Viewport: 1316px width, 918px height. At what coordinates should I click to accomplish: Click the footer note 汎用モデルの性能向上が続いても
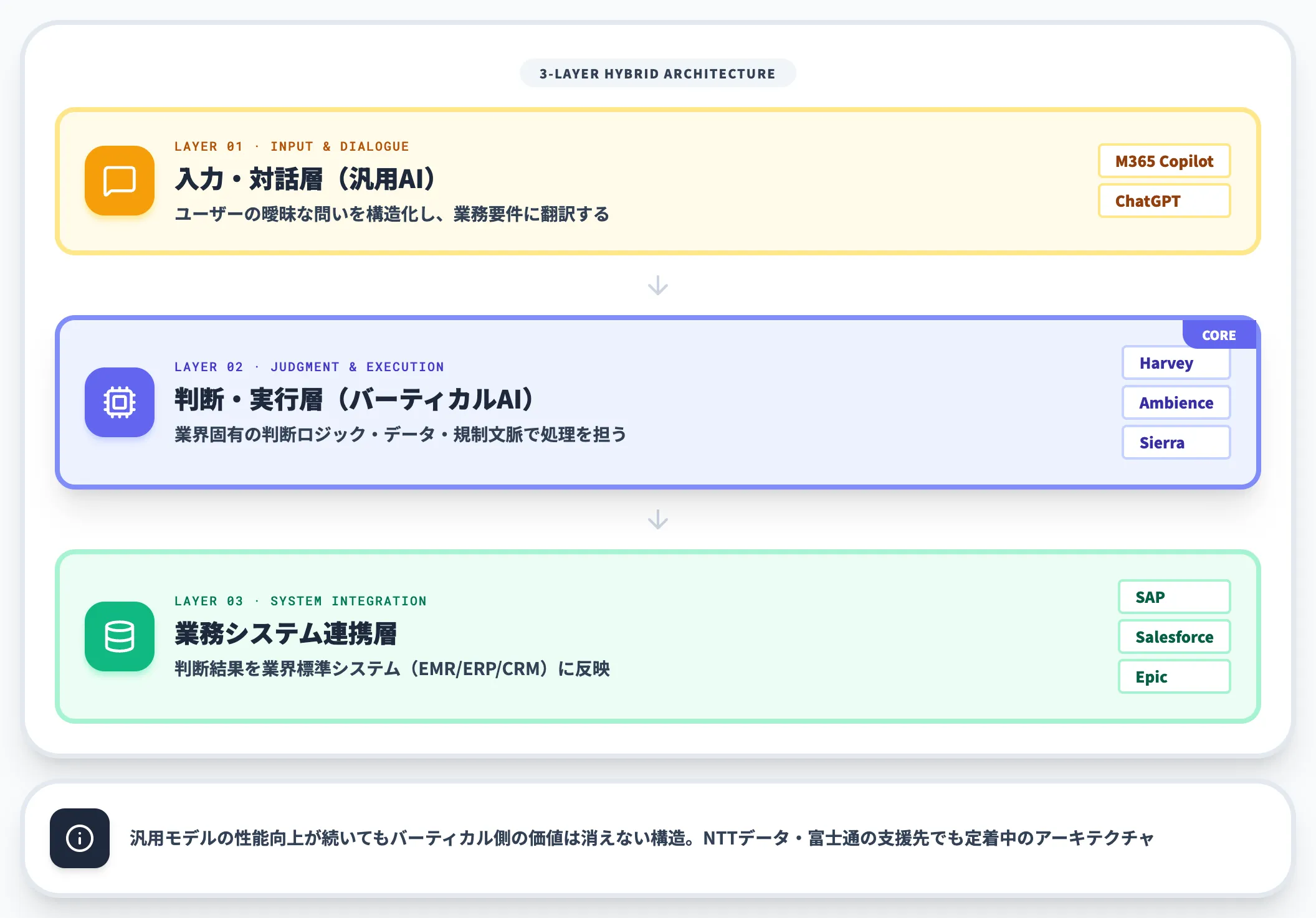pyautogui.click(x=642, y=838)
